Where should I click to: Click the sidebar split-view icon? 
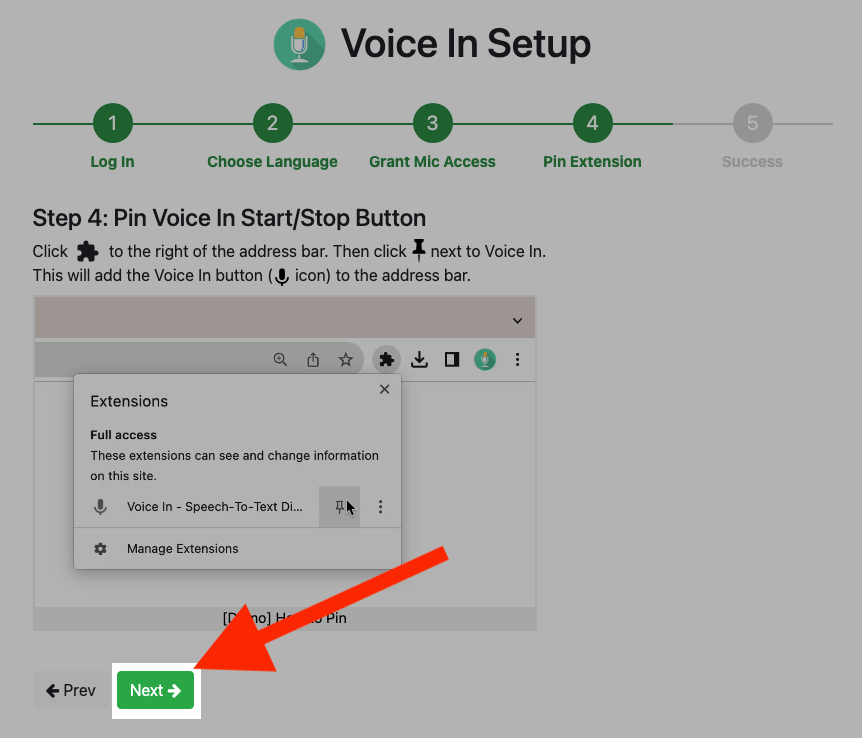[x=452, y=359]
